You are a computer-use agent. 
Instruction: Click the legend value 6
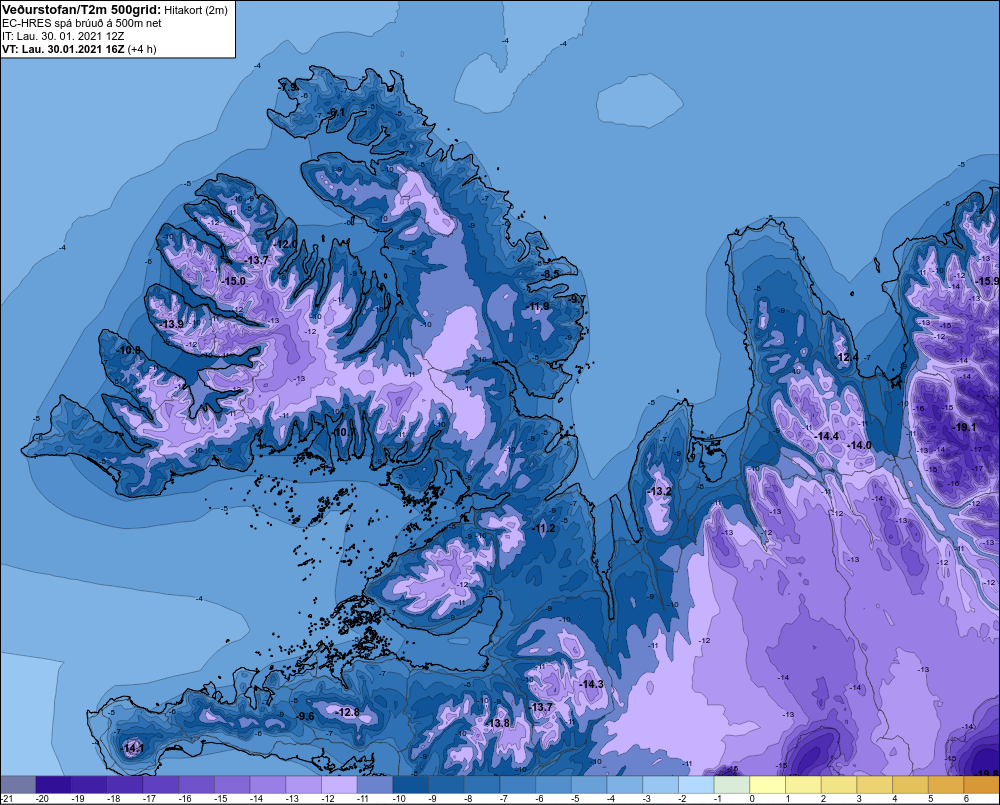(966, 799)
